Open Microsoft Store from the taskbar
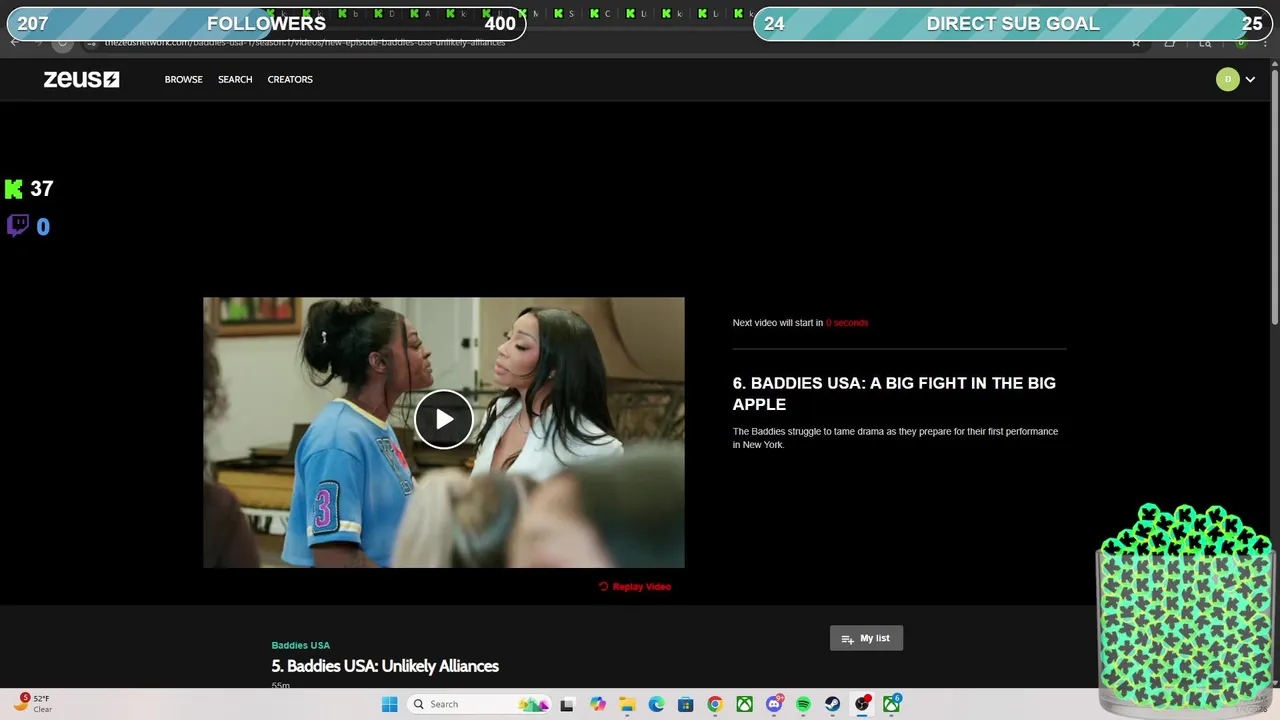Viewport: 1280px width, 720px height. click(685, 704)
